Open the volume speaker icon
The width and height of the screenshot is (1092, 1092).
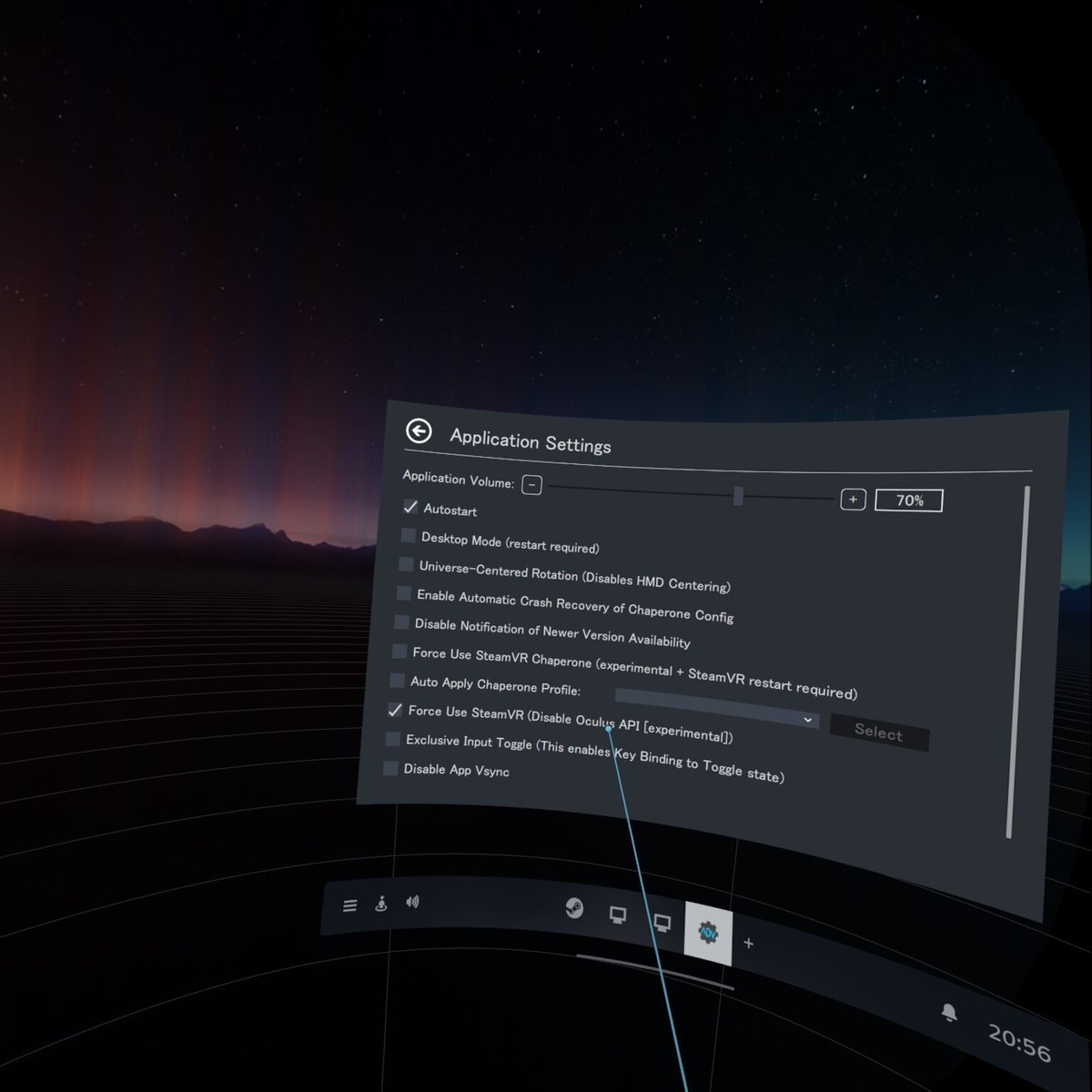tap(412, 902)
